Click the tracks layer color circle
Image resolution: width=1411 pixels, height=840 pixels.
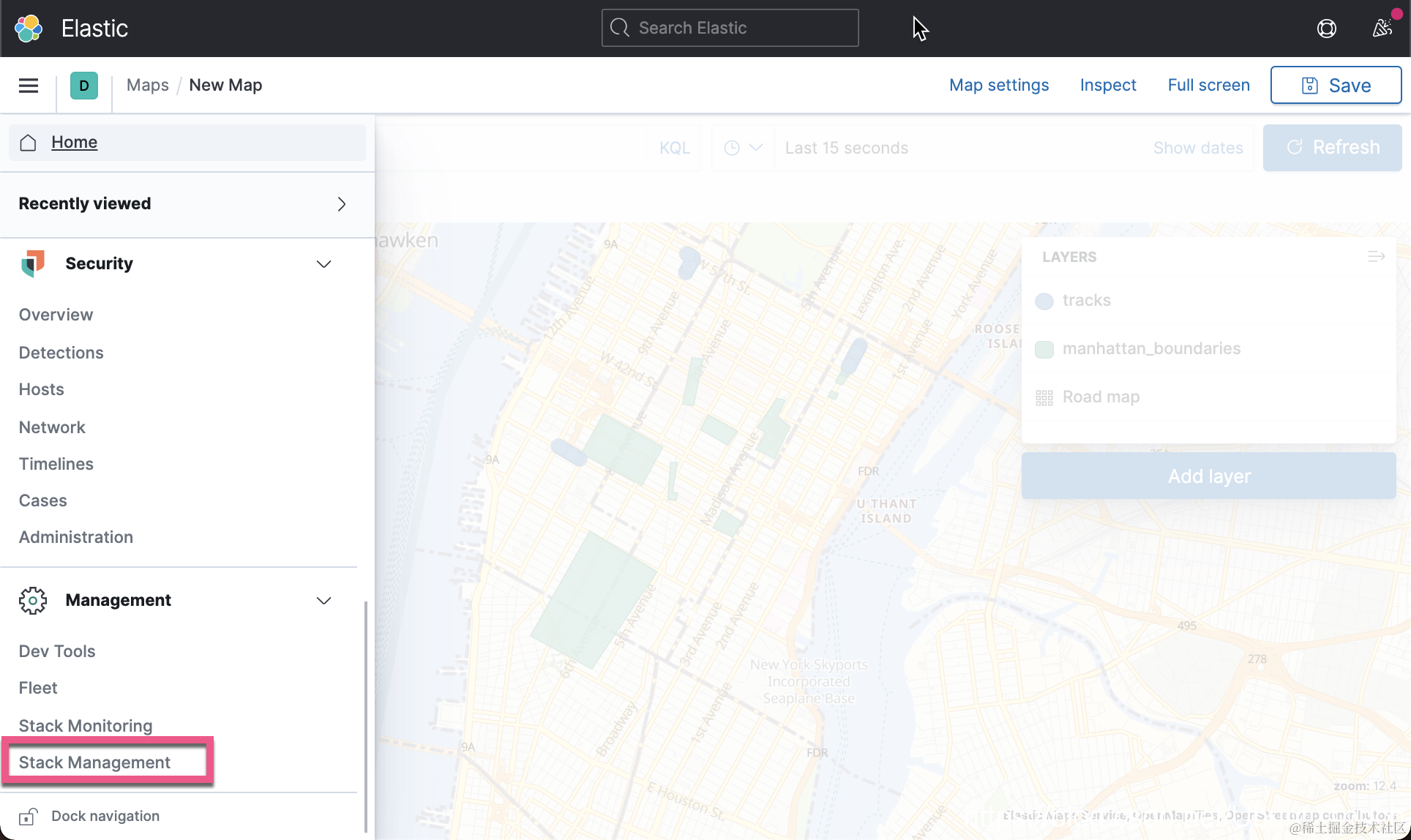(1044, 301)
